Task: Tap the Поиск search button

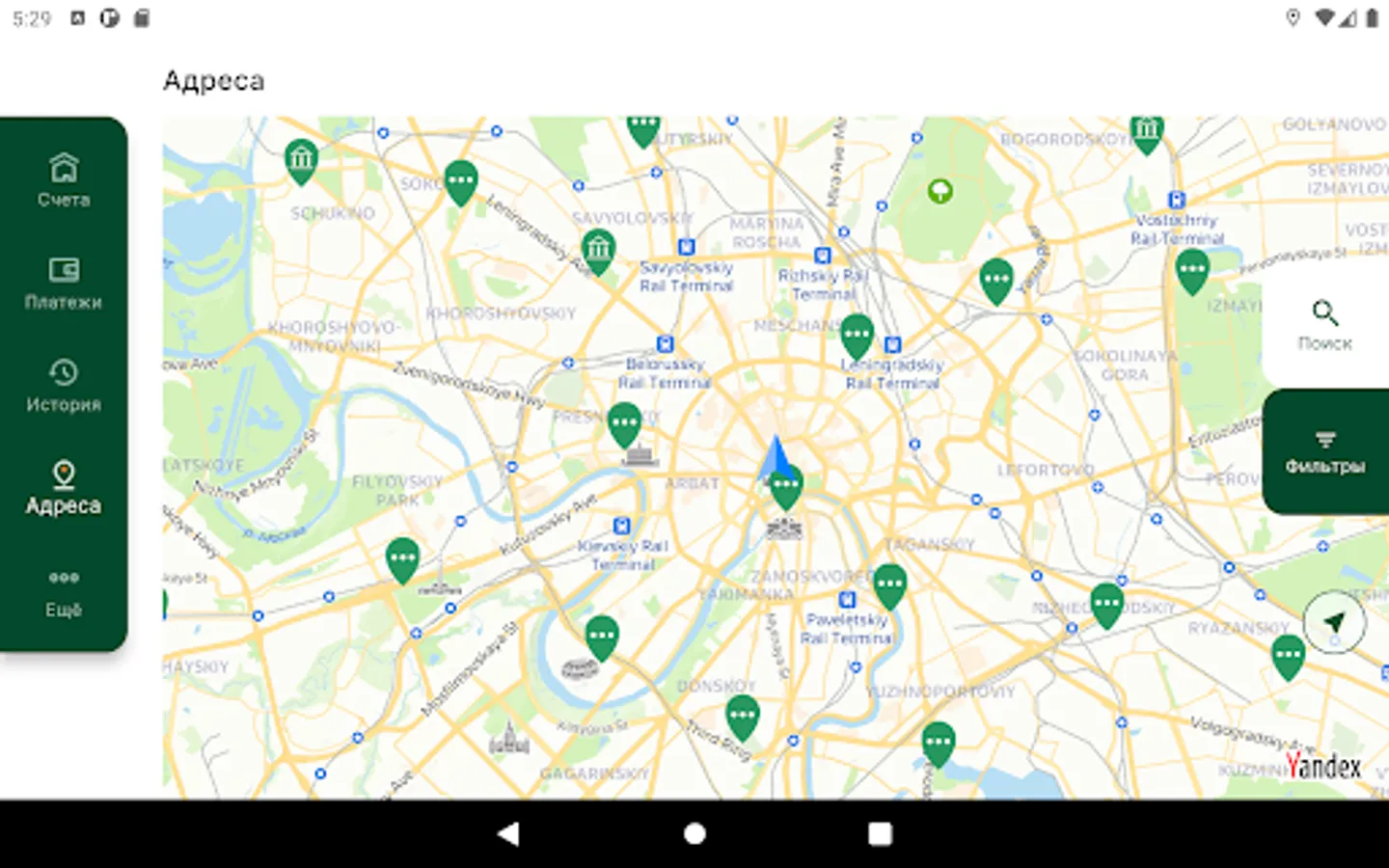Action: point(1325,326)
